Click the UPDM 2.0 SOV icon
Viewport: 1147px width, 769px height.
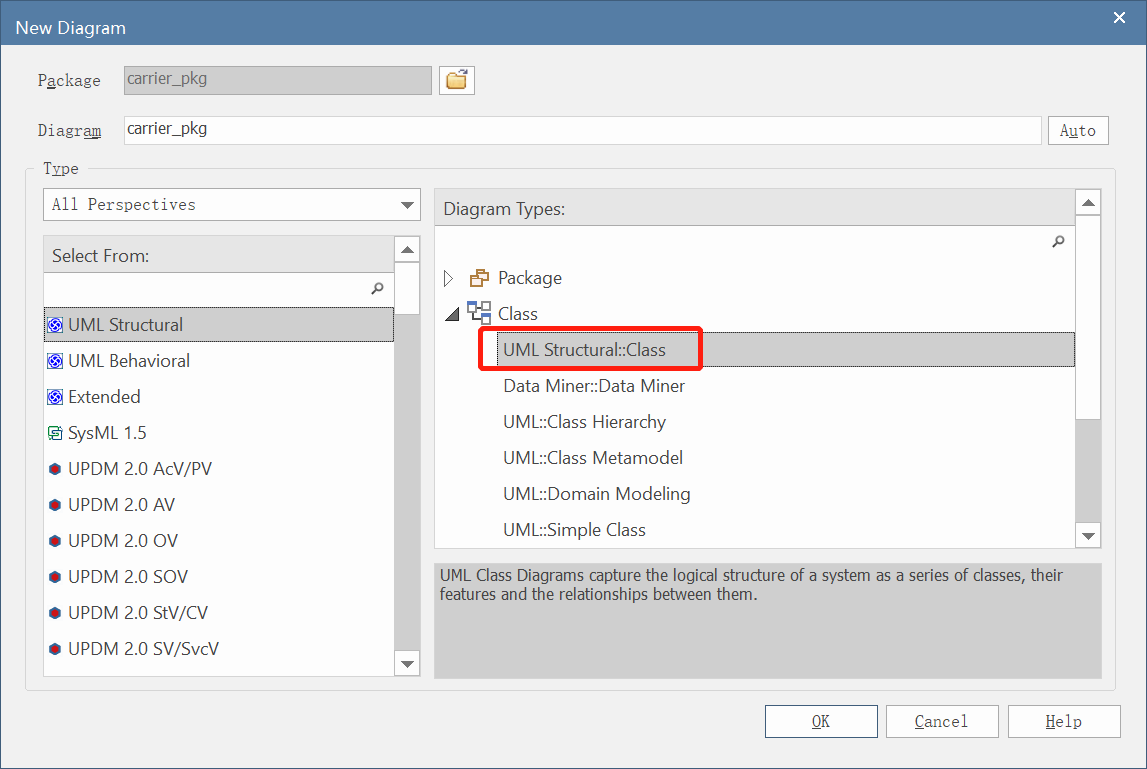(55, 577)
